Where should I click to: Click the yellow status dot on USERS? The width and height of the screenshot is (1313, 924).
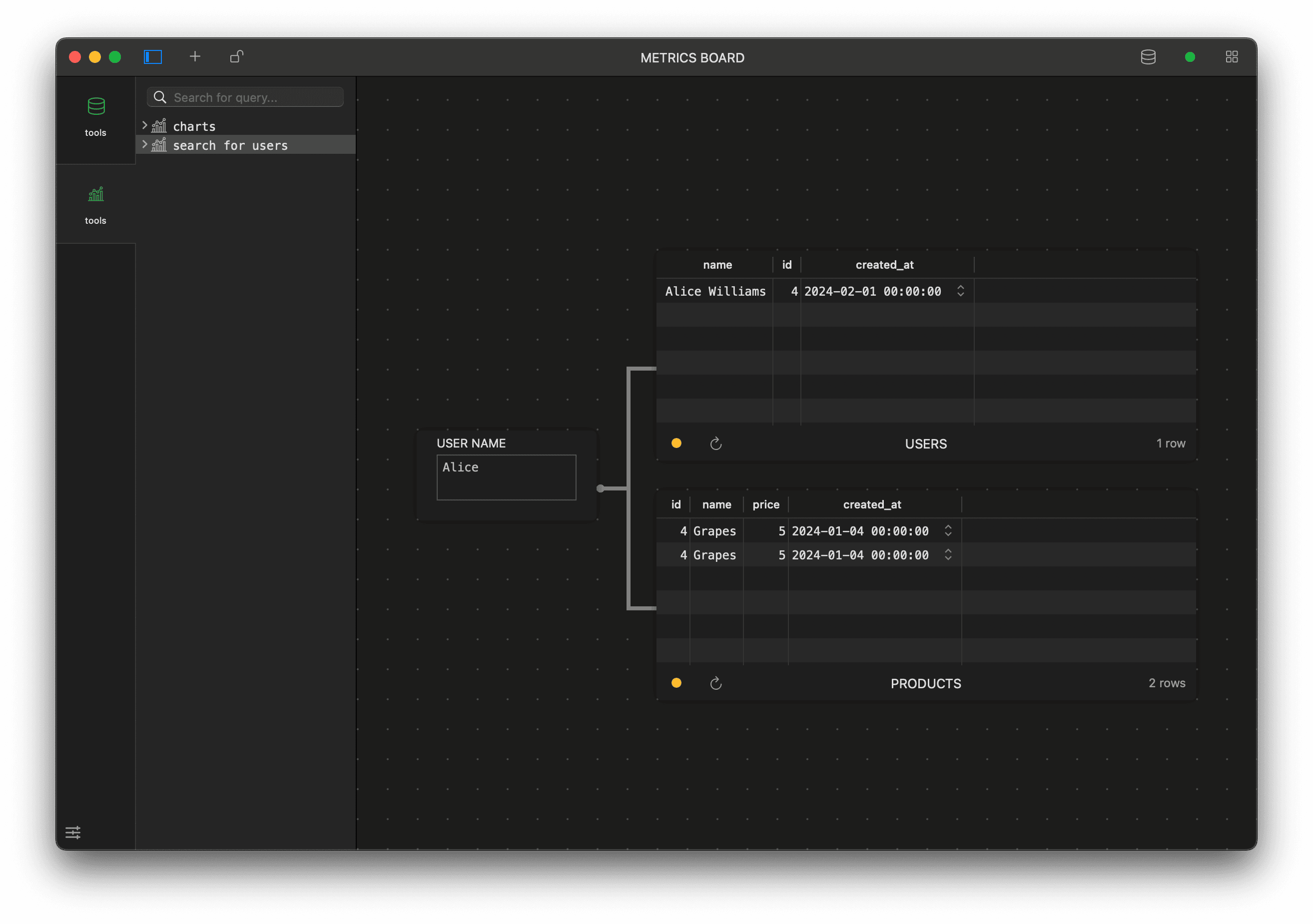point(676,443)
